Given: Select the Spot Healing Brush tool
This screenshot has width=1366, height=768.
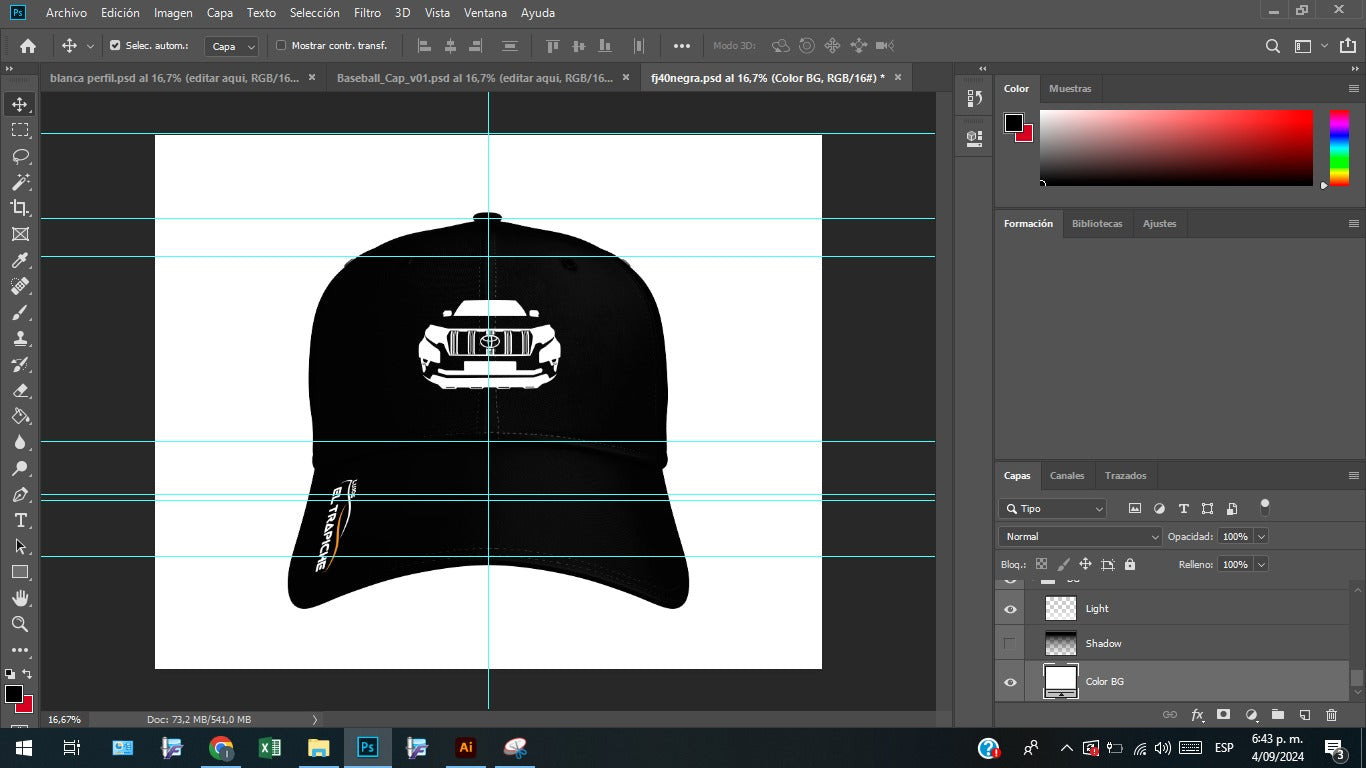Looking at the screenshot, I should (x=20, y=286).
